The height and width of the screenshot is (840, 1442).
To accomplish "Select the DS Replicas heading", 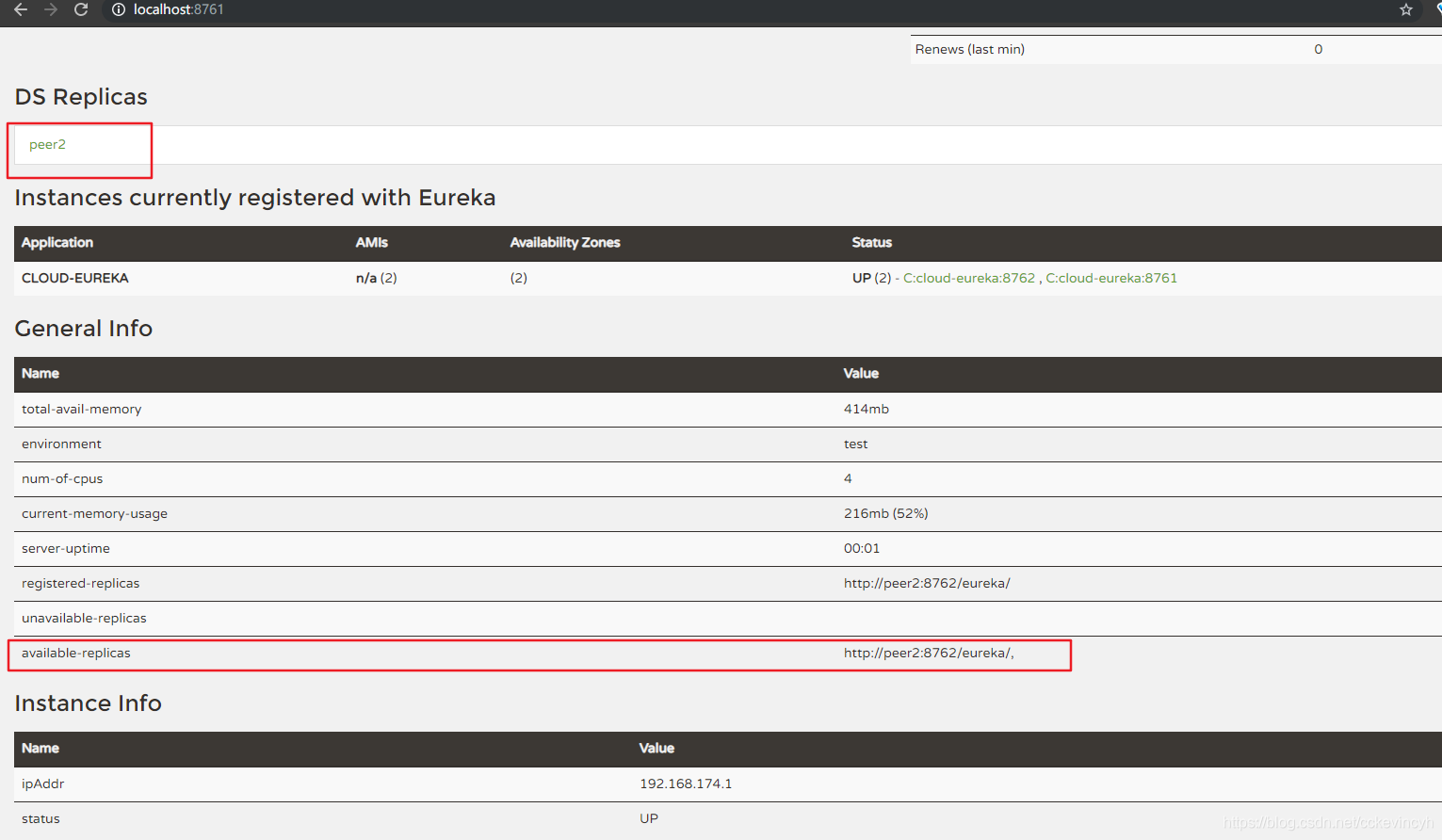I will click(x=81, y=97).
